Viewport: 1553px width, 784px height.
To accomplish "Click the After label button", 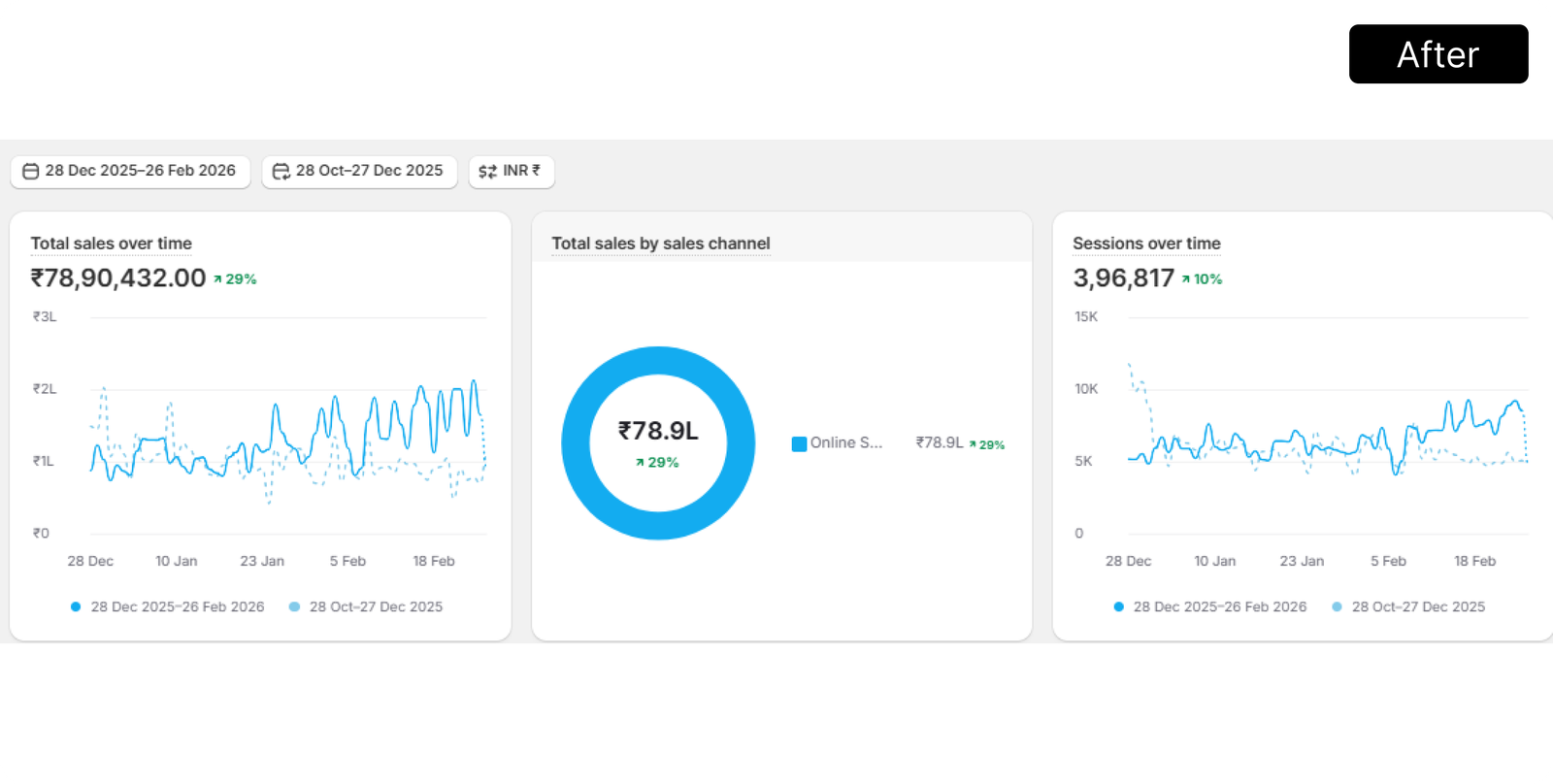I will [1437, 54].
